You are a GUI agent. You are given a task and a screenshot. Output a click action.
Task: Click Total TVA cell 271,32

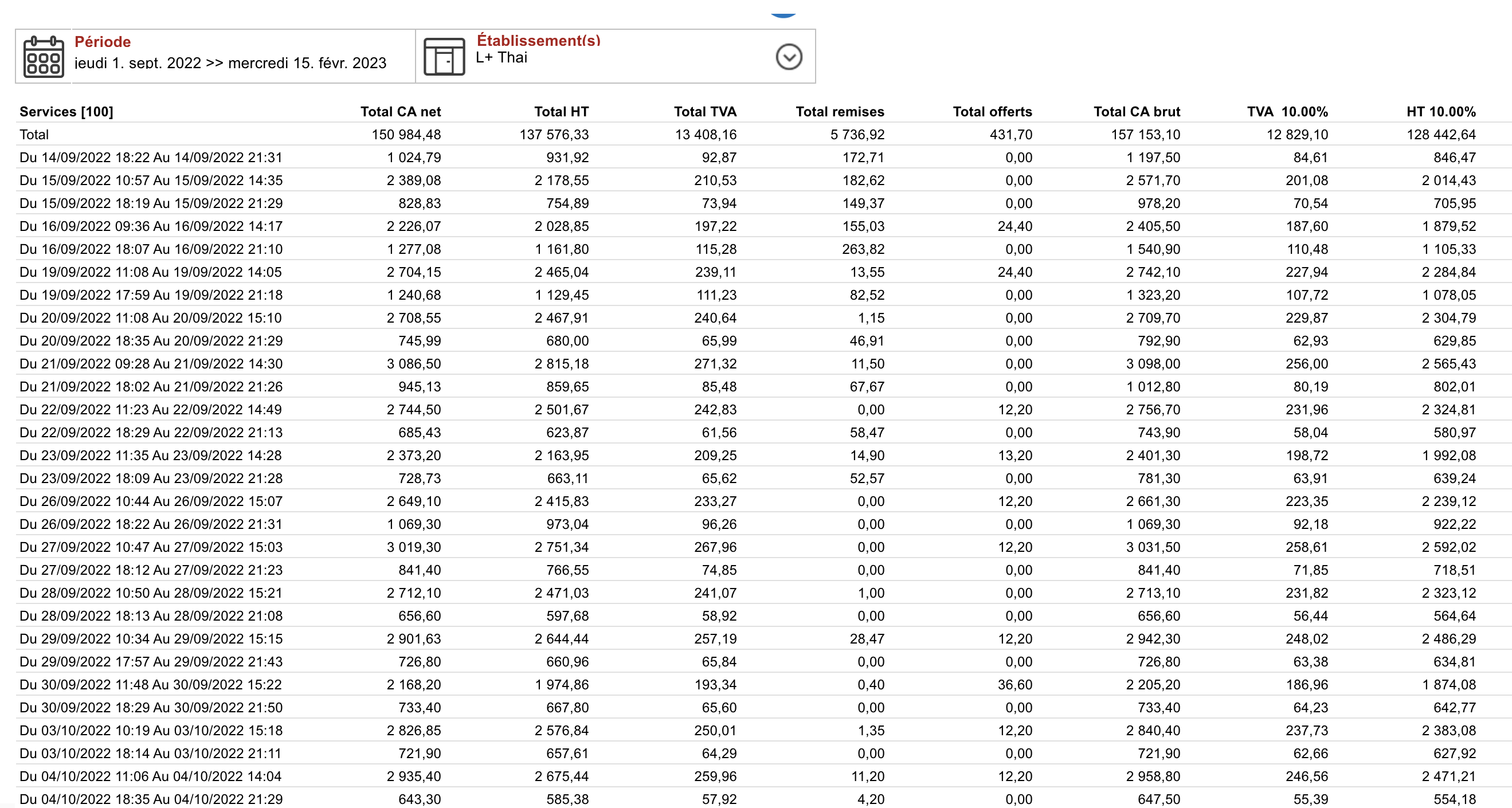[715, 363]
